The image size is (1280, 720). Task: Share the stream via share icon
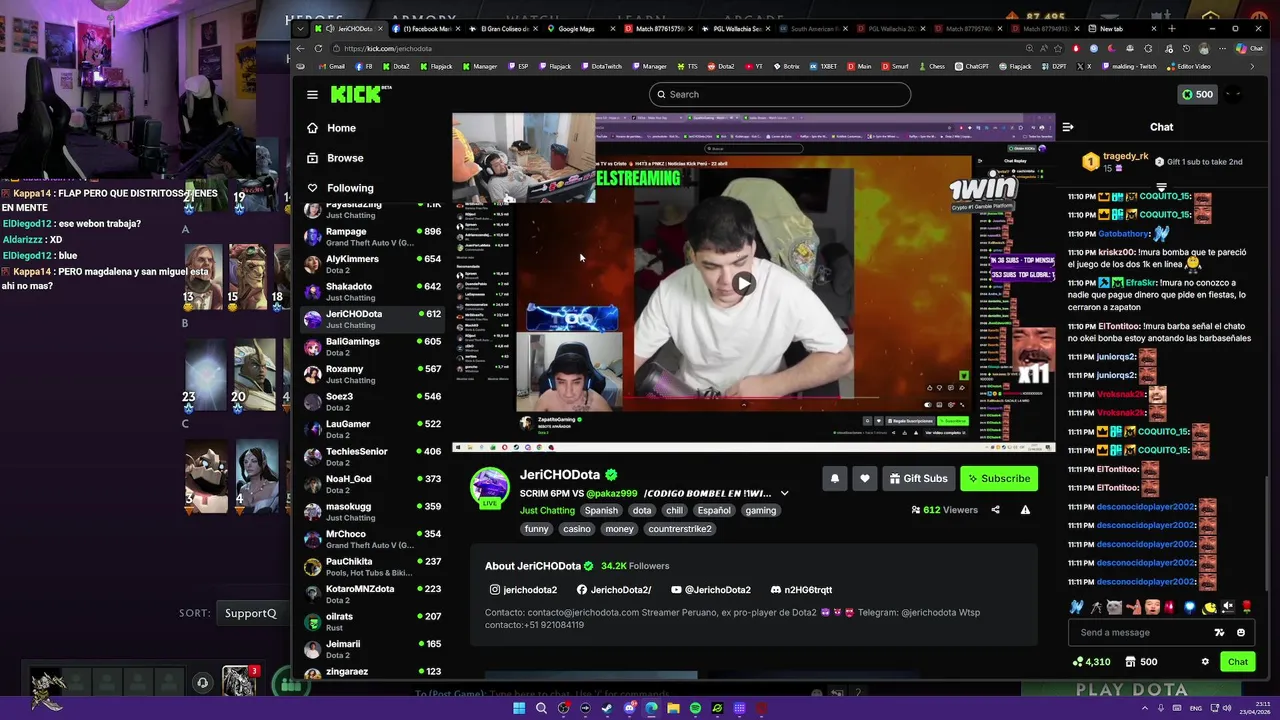(995, 510)
